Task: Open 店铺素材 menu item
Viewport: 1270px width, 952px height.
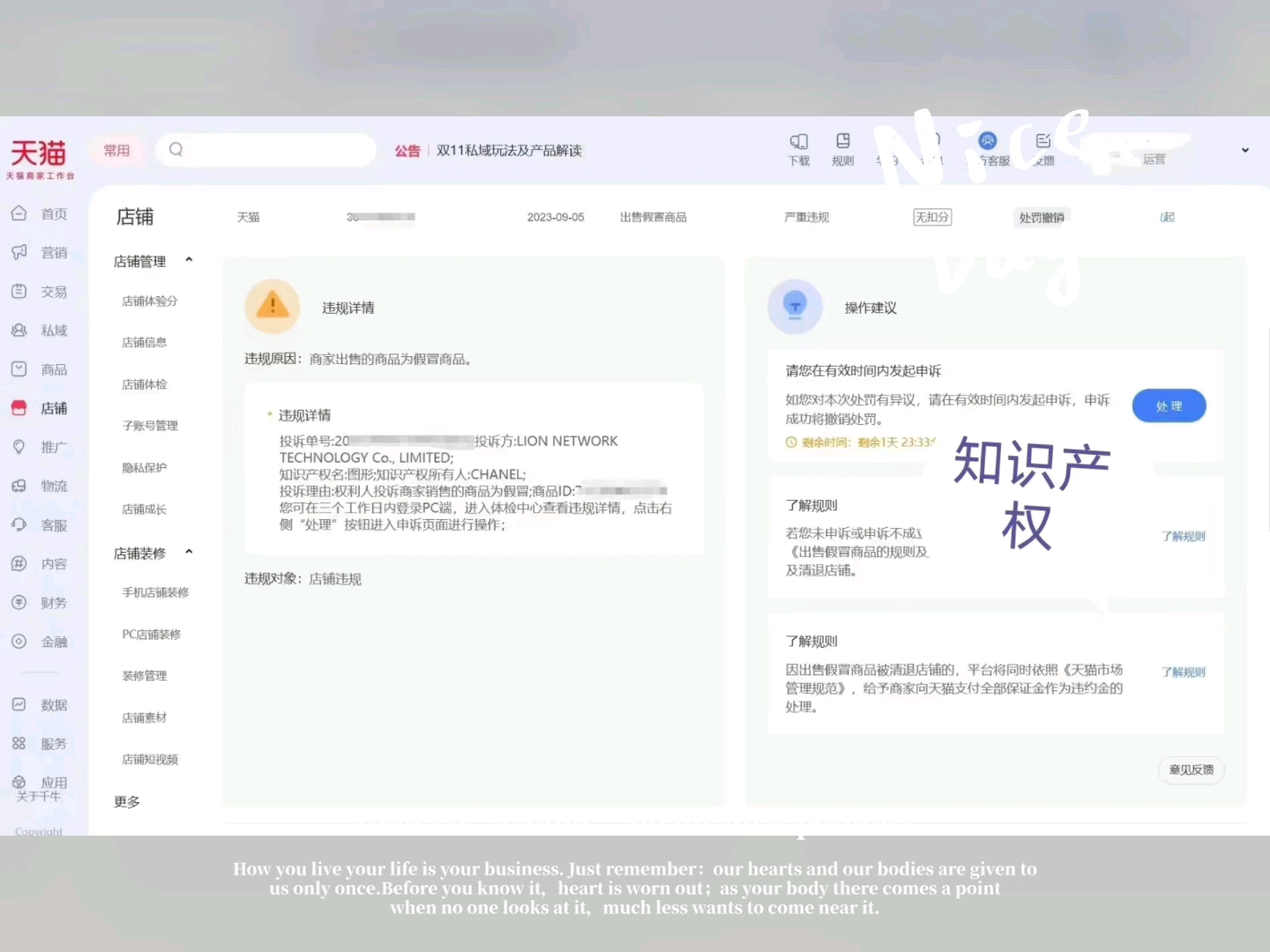Action: [x=145, y=718]
